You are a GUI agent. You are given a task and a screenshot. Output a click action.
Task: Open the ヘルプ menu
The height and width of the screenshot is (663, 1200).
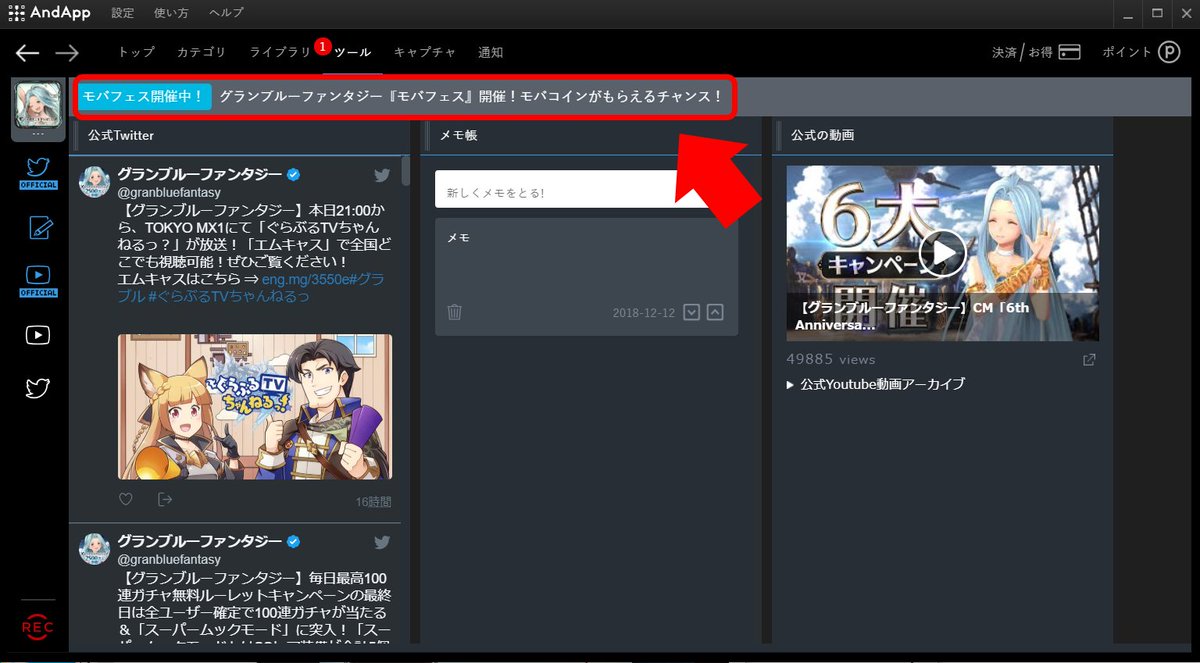coord(226,13)
